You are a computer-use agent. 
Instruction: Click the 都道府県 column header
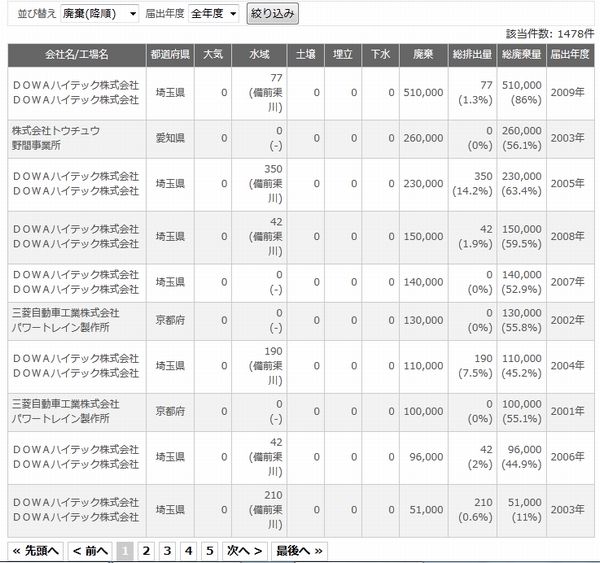coord(170,55)
